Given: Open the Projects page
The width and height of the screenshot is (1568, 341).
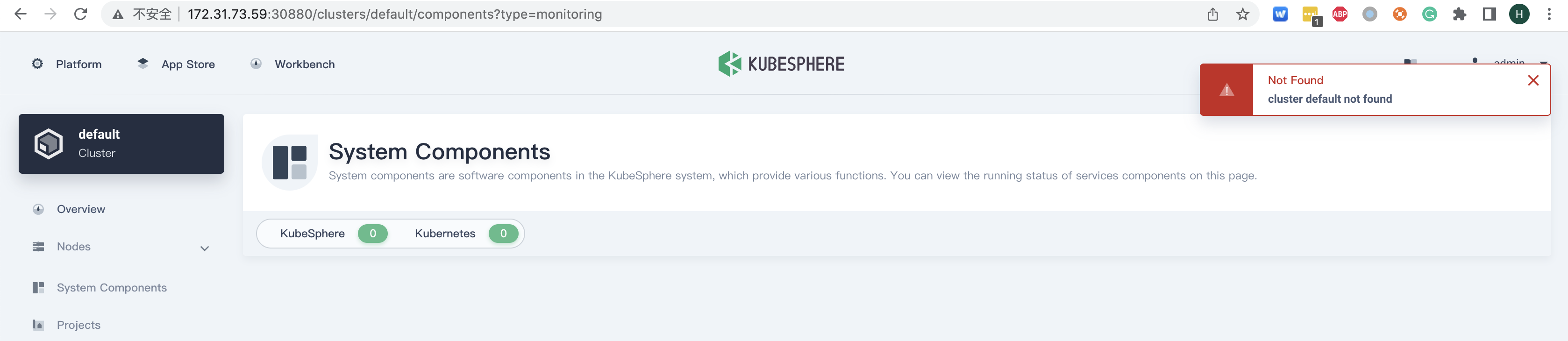Looking at the screenshot, I should 78,325.
